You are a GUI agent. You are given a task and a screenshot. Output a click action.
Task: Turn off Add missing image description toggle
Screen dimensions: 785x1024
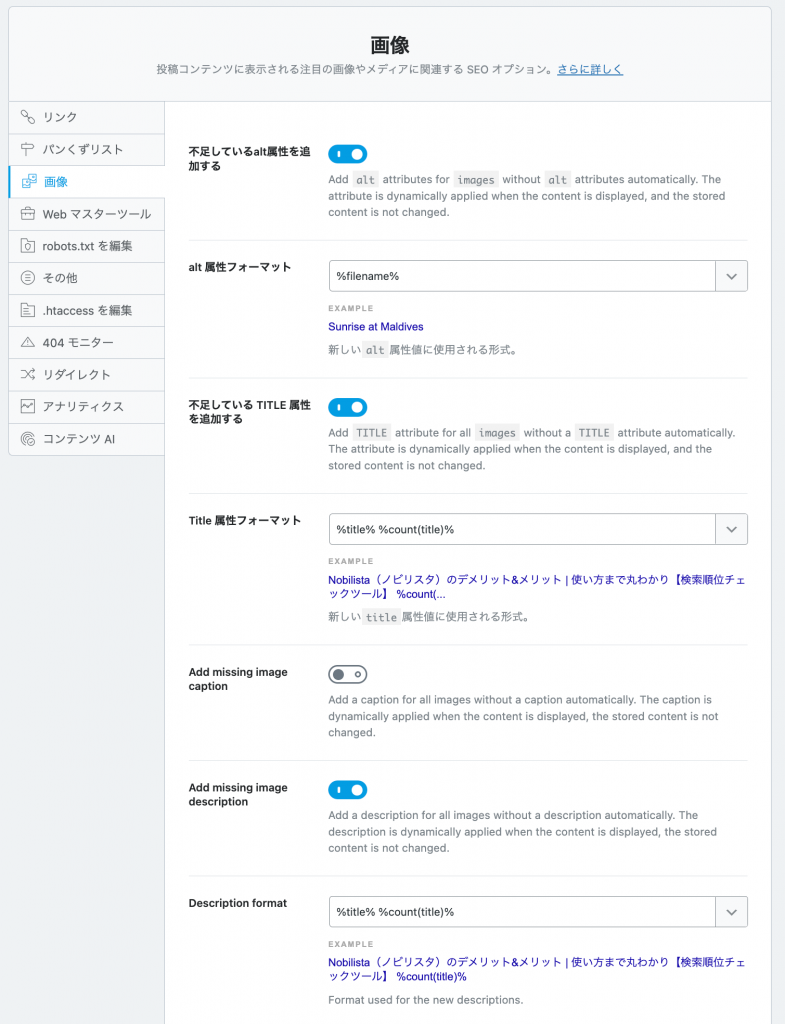point(347,790)
